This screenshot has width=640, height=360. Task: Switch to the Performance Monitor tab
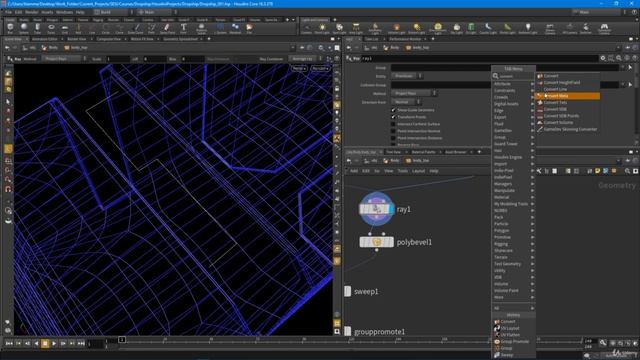(x=405, y=39)
